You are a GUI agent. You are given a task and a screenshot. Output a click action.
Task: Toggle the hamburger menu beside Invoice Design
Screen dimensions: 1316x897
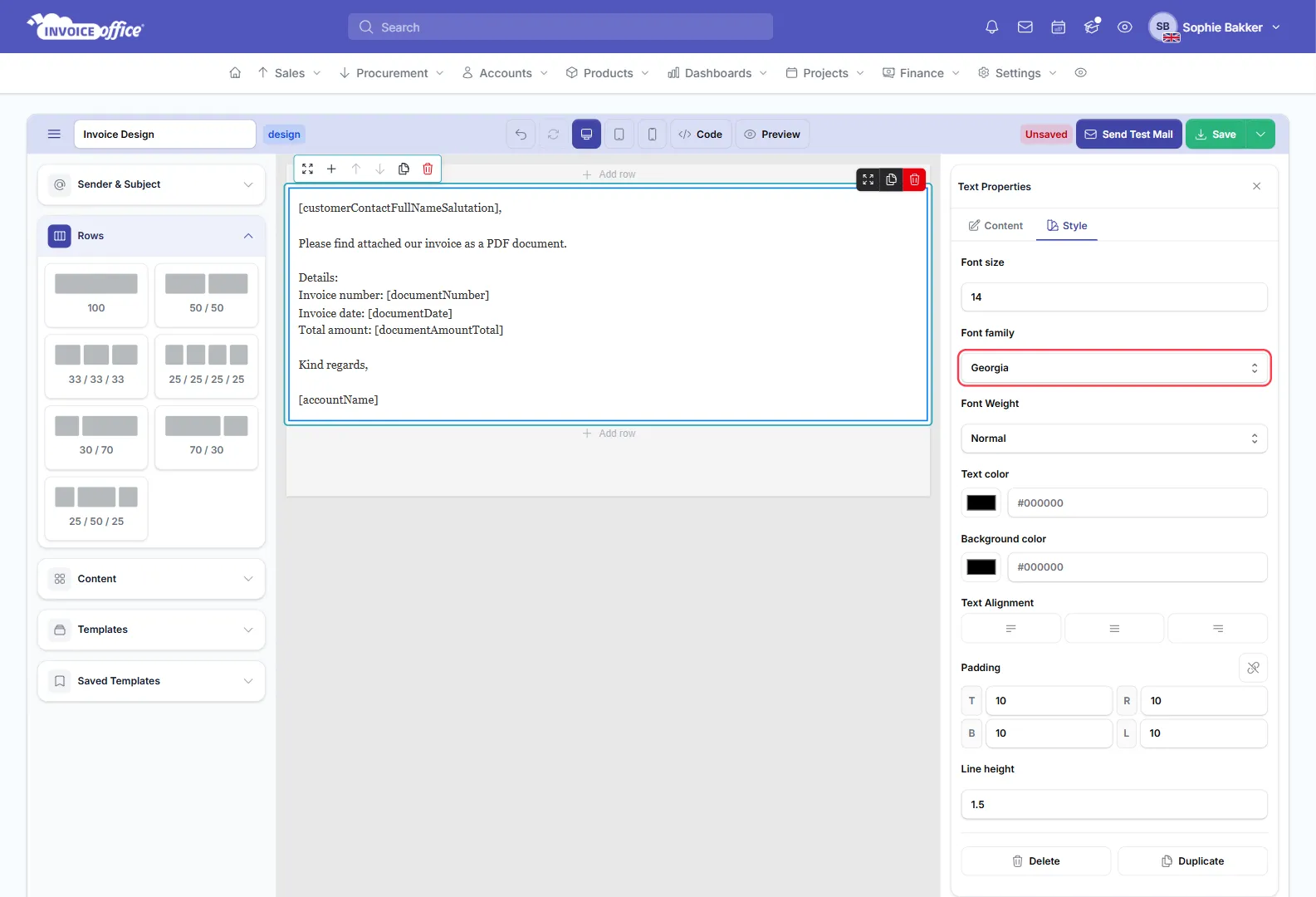click(x=54, y=135)
